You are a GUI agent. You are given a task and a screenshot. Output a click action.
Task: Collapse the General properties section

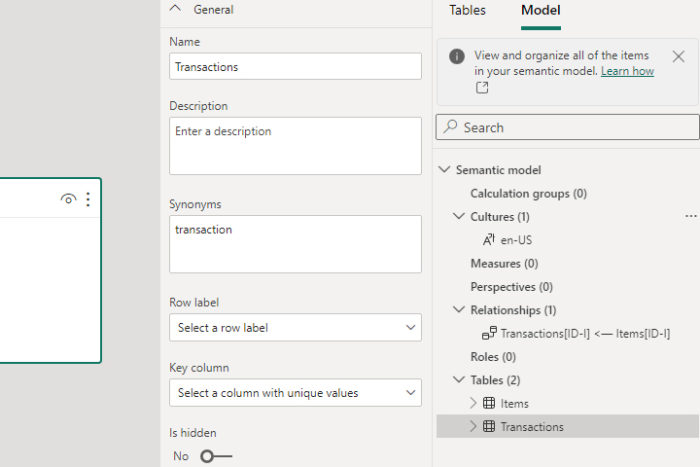tap(175, 8)
